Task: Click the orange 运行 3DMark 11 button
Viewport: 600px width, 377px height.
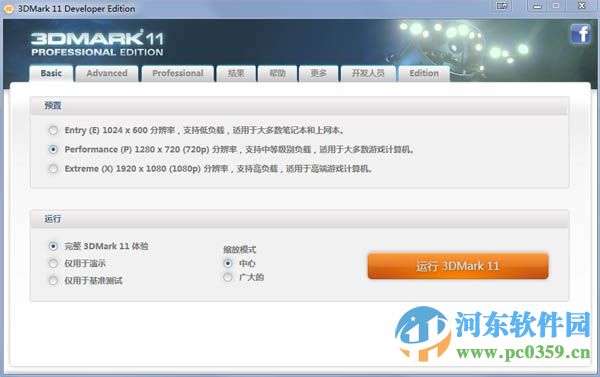Action: tap(458, 266)
